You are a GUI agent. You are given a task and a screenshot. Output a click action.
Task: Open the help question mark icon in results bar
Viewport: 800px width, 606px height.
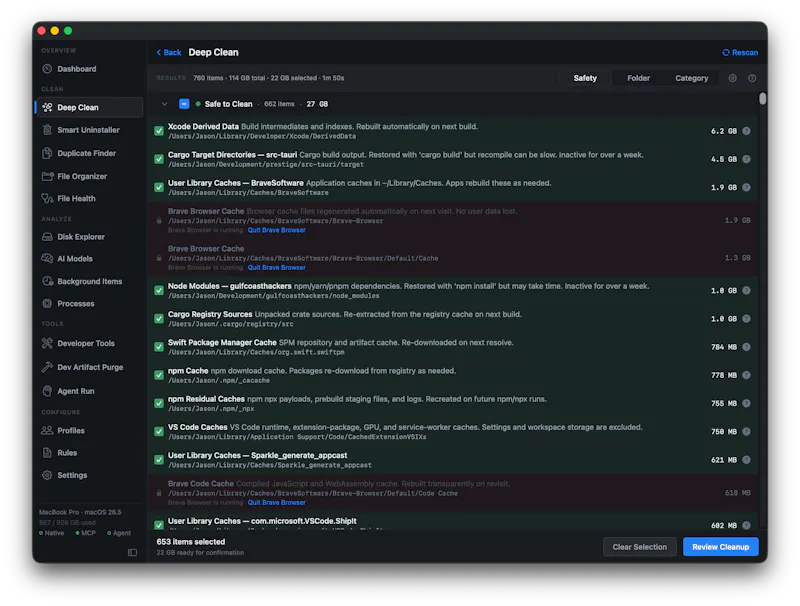(x=752, y=78)
